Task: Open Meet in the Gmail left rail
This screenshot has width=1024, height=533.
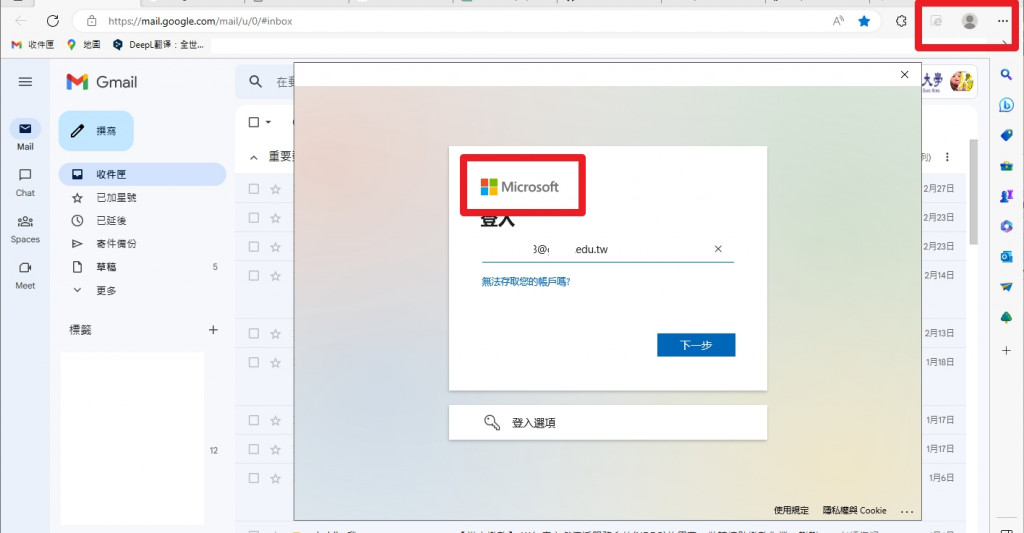Action: tap(25, 275)
